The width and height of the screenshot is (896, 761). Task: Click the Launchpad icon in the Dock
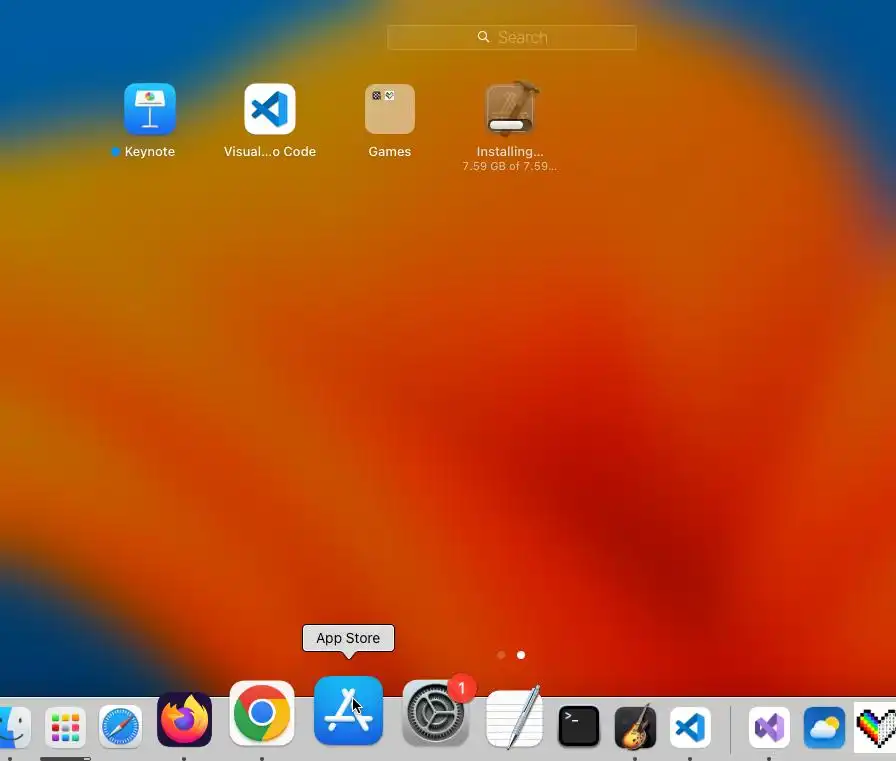[65, 727]
